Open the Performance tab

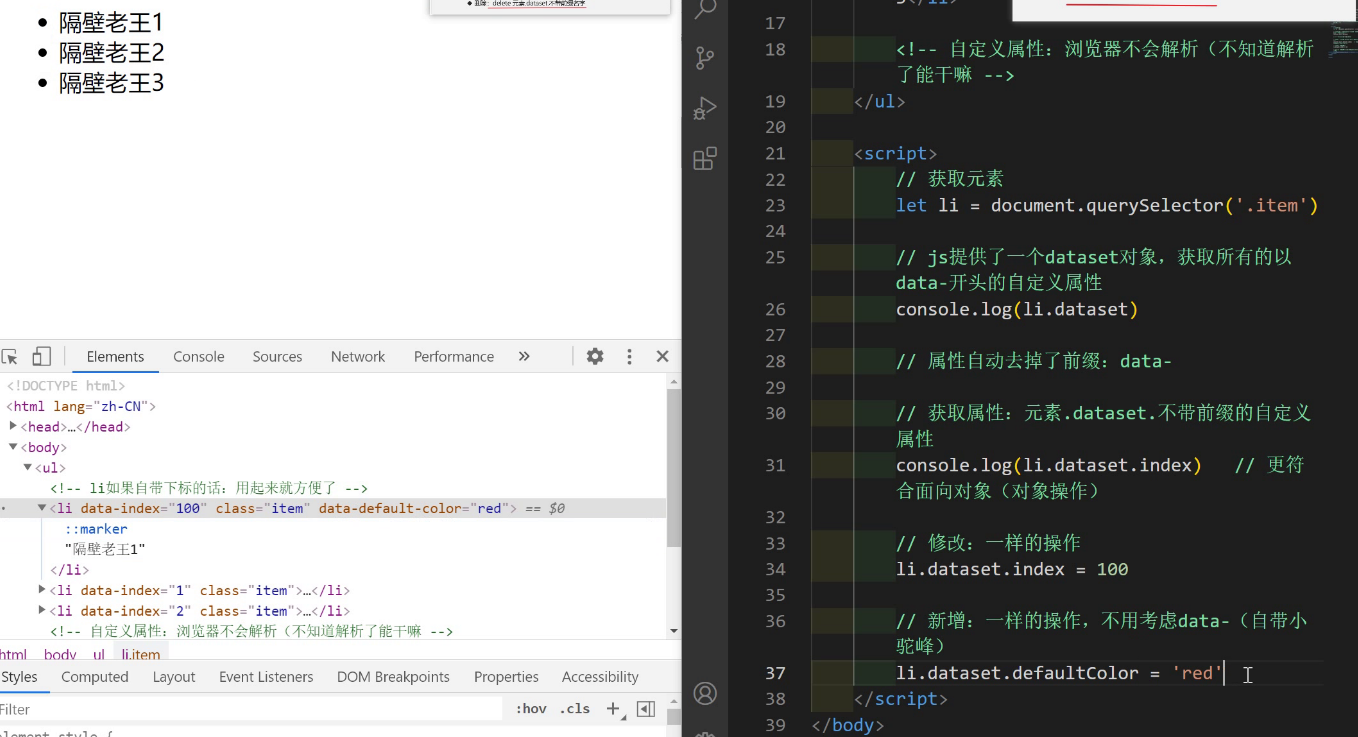(454, 356)
